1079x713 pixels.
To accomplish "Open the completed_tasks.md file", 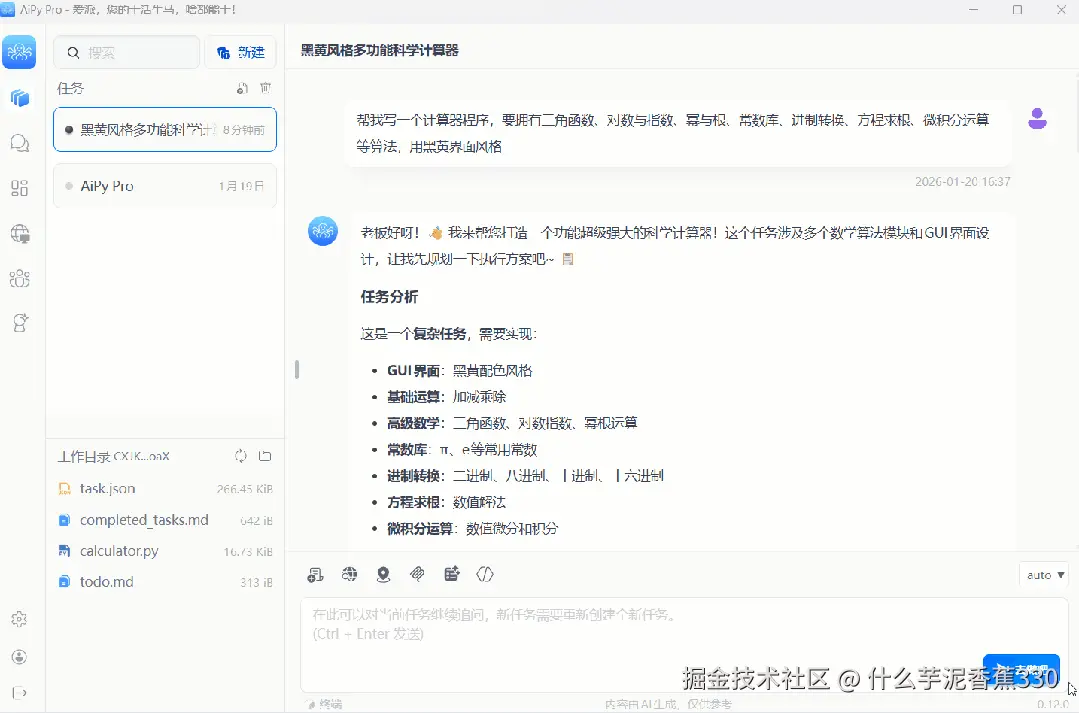I will [x=165, y=520].
